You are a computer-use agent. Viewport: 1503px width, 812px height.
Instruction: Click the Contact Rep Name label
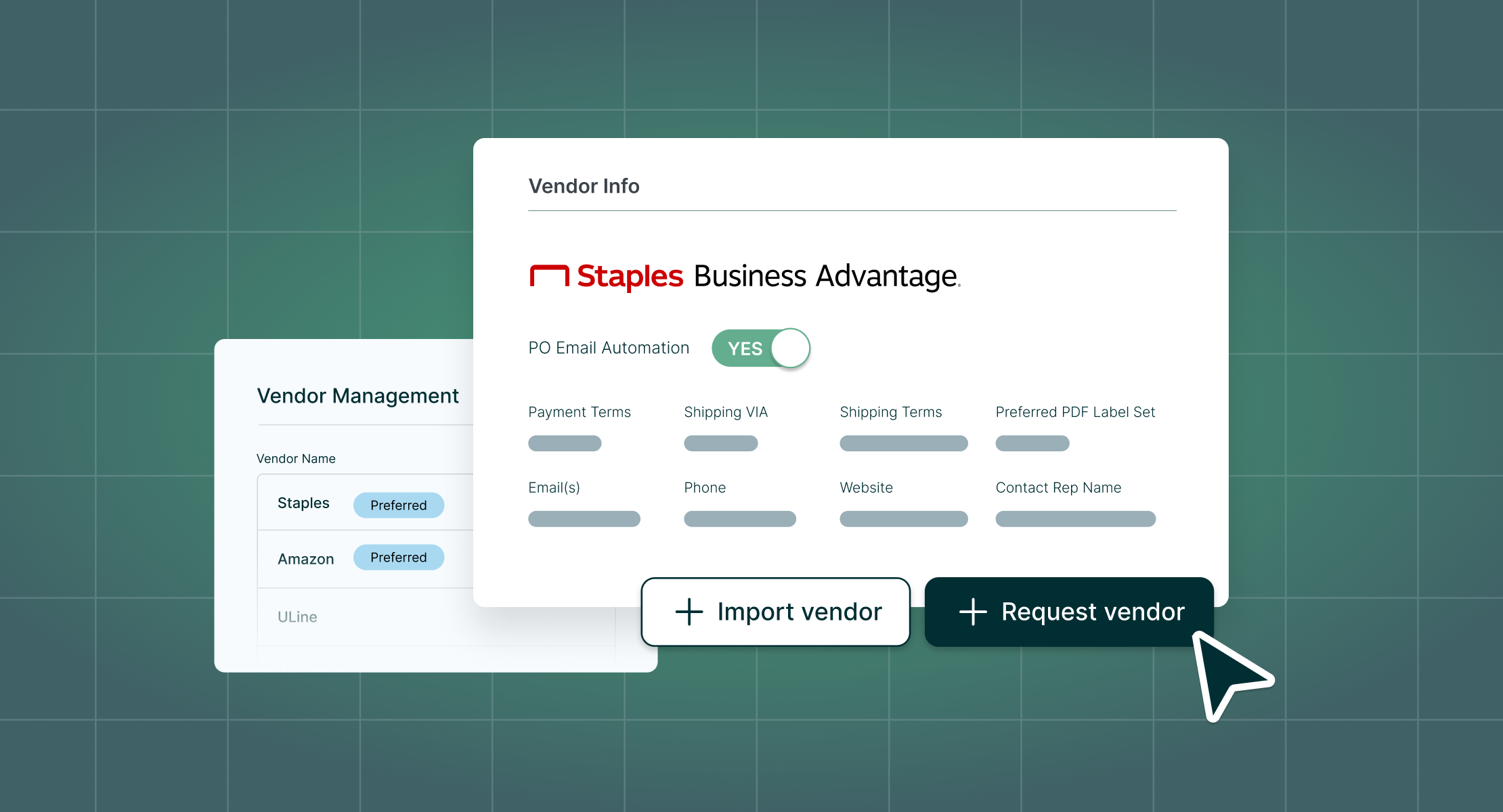pyautogui.click(x=1058, y=488)
